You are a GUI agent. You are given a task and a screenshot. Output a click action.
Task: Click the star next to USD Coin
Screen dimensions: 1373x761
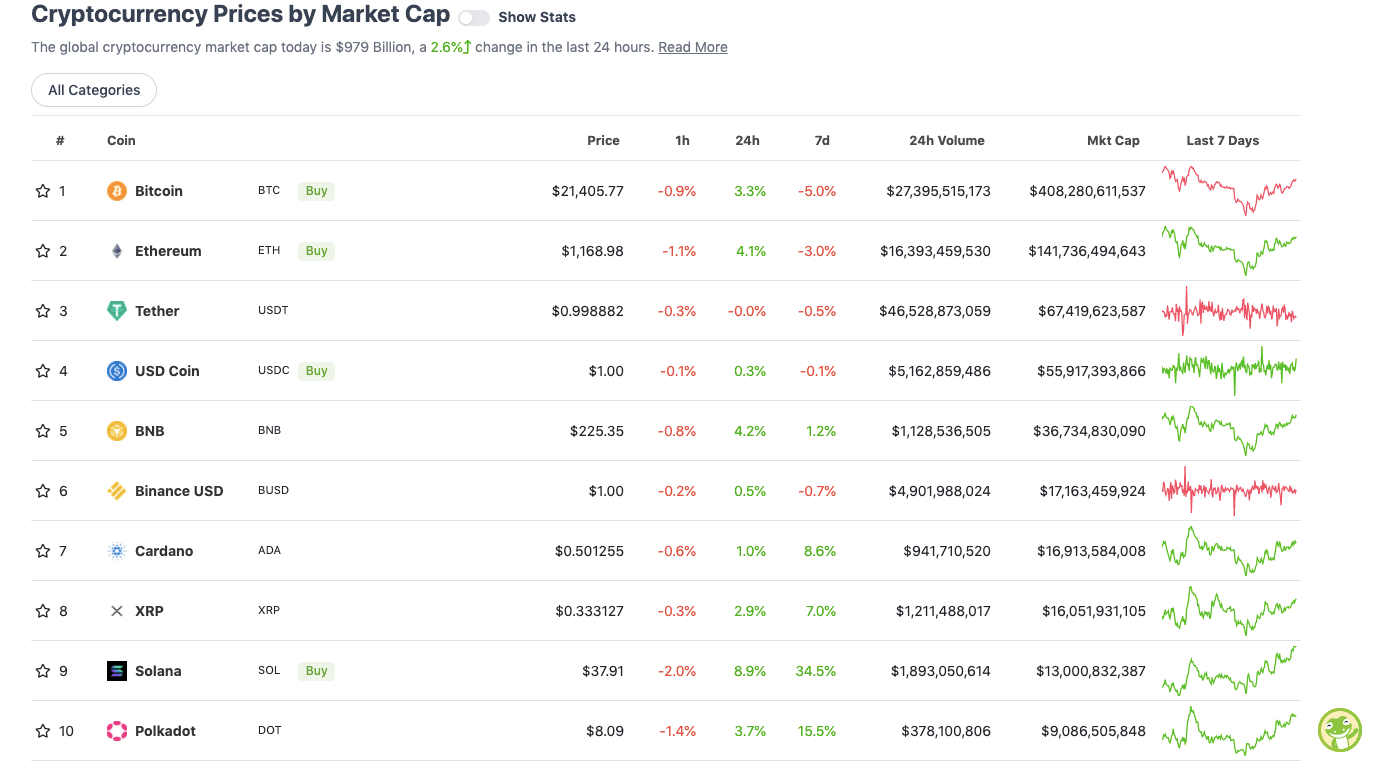[x=43, y=371]
